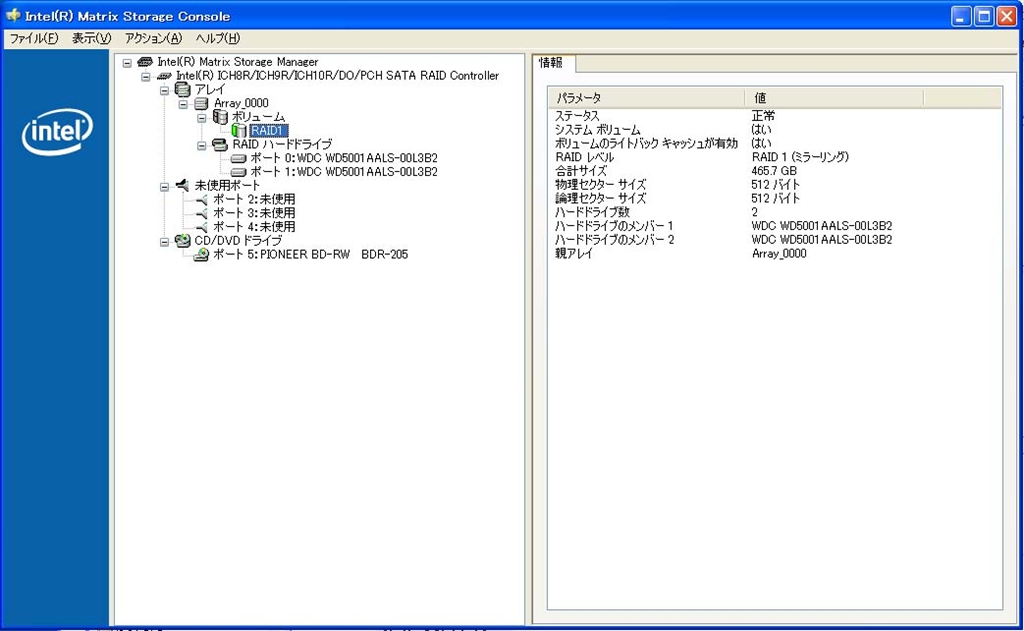Click the 合計サイズ parameter
The width and height of the screenshot is (1024, 631).
[x=581, y=170]
